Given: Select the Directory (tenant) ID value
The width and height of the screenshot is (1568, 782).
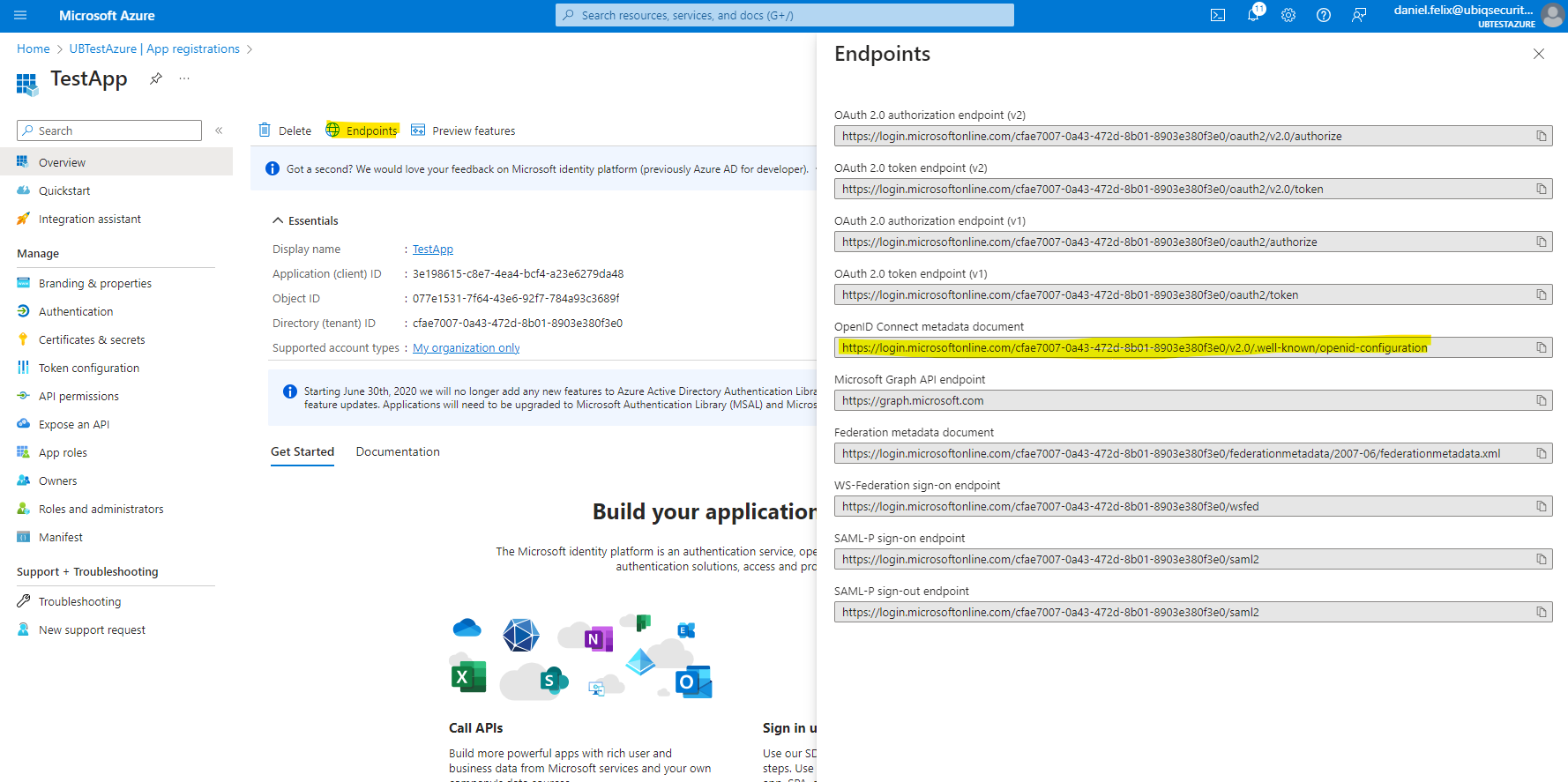Looking at the screenshot, I should (x=518, y=324).
